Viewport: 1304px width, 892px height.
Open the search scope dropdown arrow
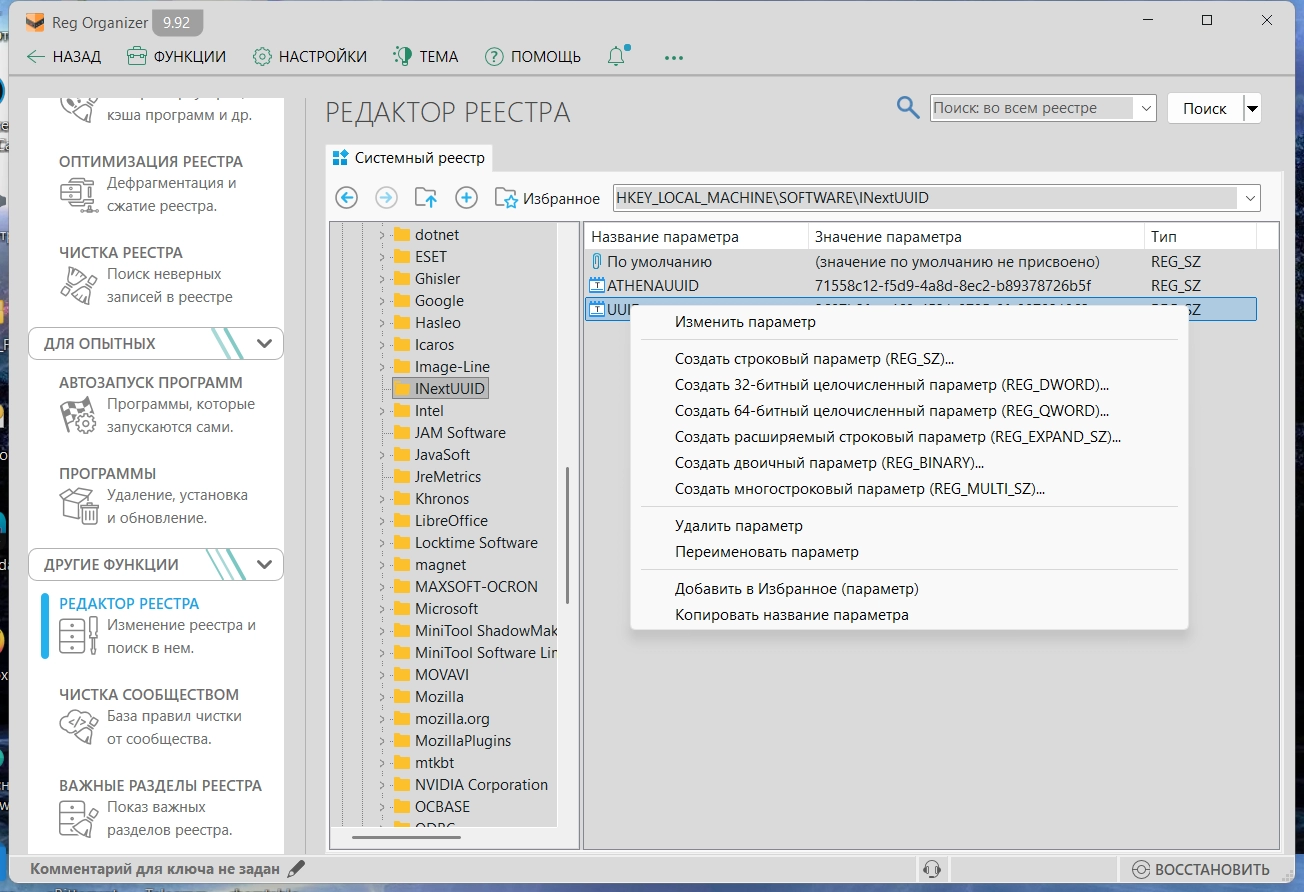pos(1144,108)
